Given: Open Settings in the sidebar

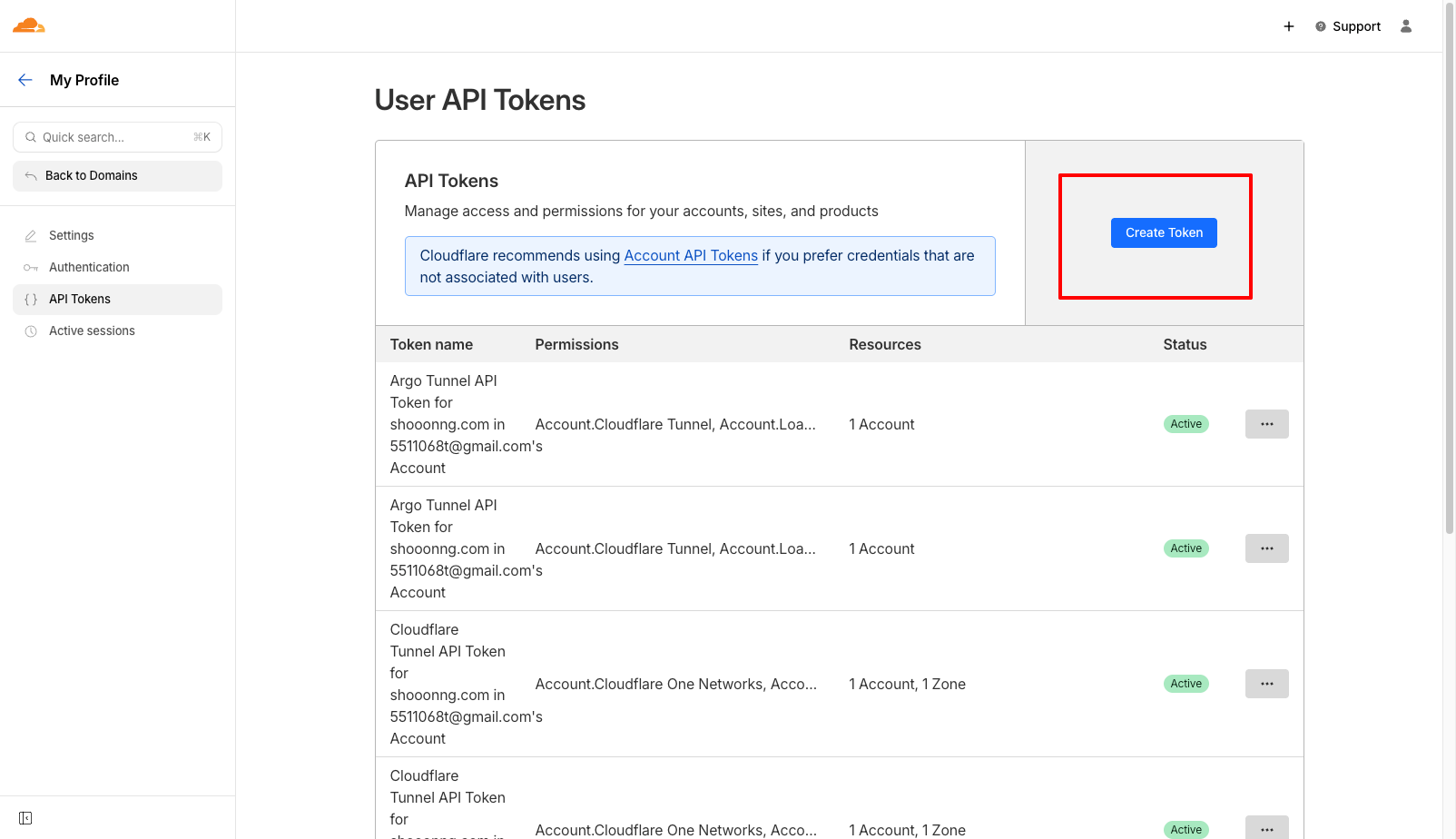Looking at the screenshot, I should tap(117, 235).
